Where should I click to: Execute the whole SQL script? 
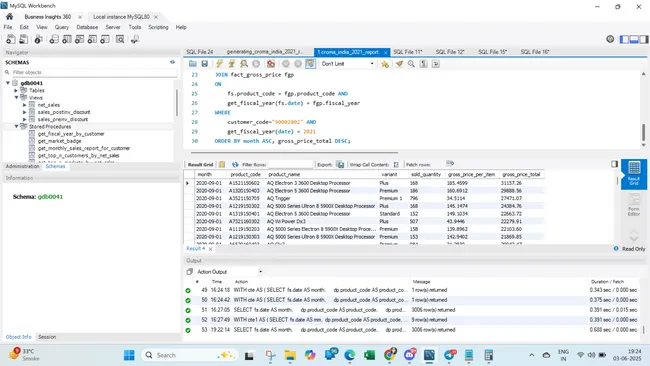tap(219, 64)
